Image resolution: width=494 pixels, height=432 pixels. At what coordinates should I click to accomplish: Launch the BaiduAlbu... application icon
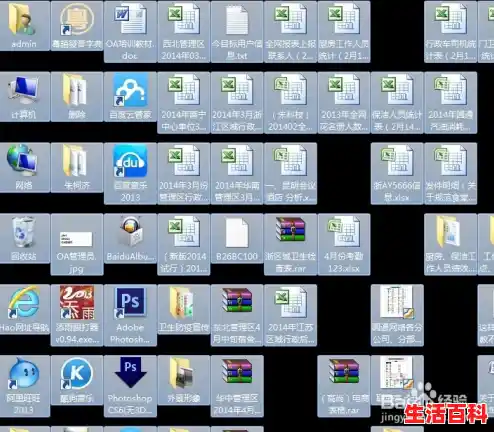click(130, 238)
